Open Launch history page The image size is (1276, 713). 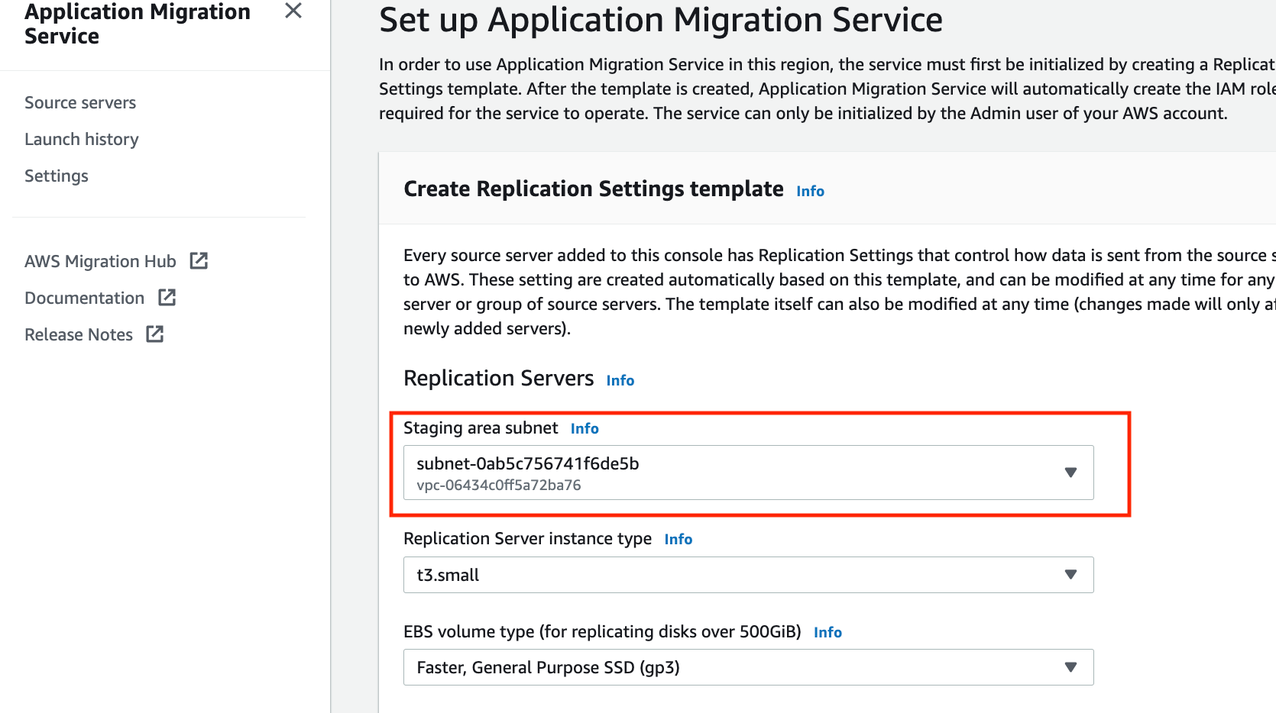[x=81, y=139]
